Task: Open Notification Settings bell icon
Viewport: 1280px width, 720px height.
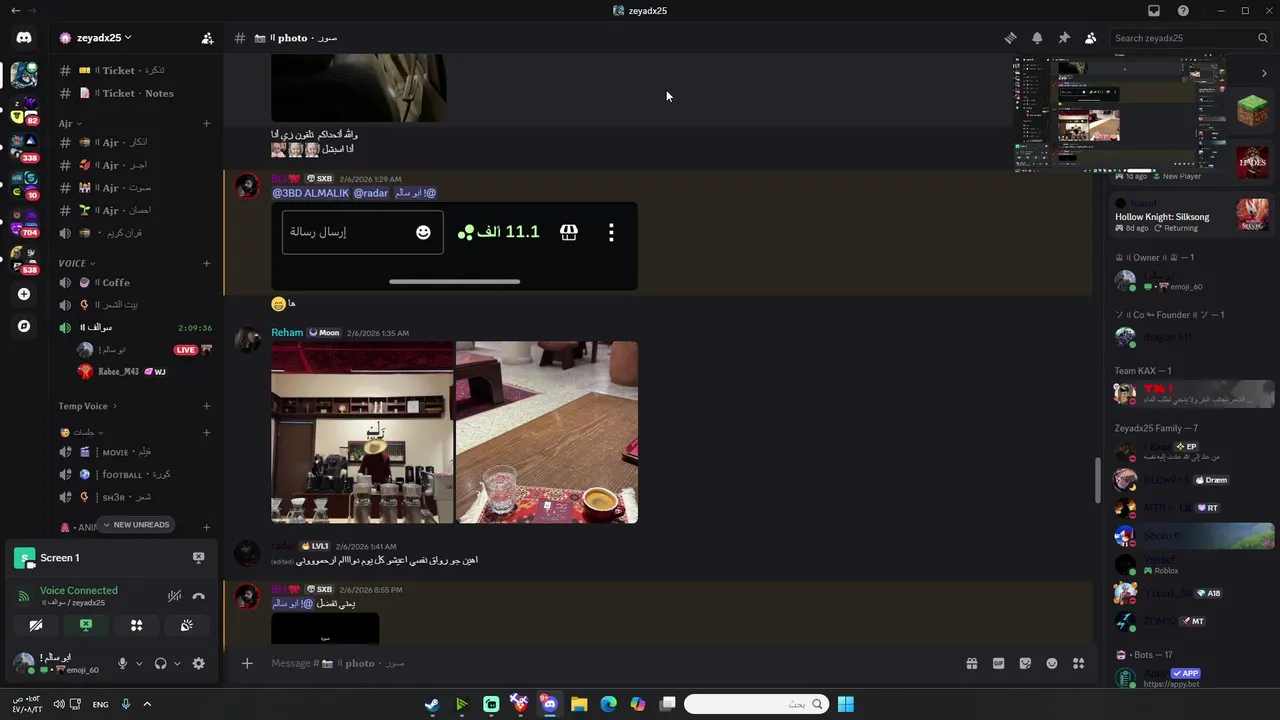Action: click(1037, 38)
